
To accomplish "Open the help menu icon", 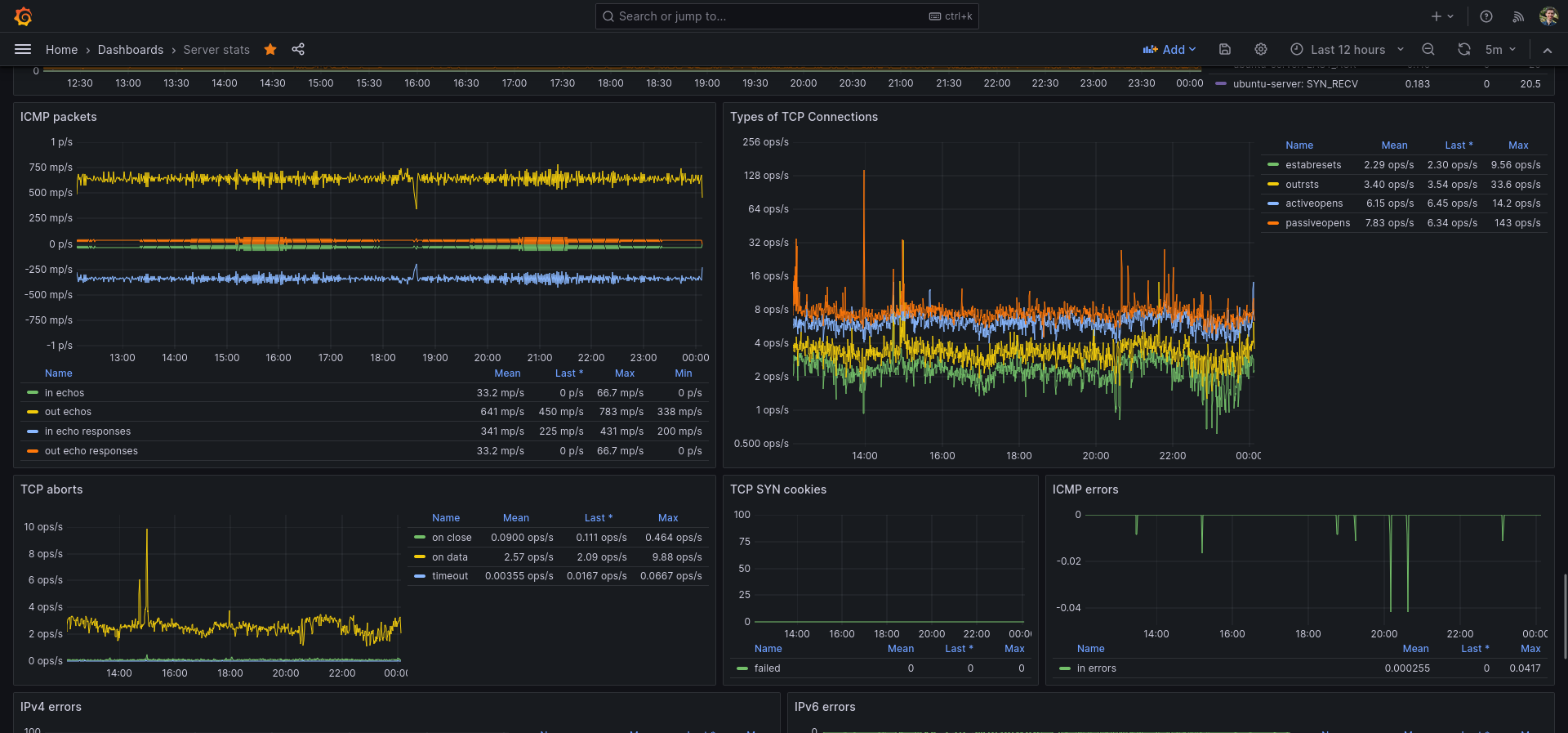I will [1486, 16].
